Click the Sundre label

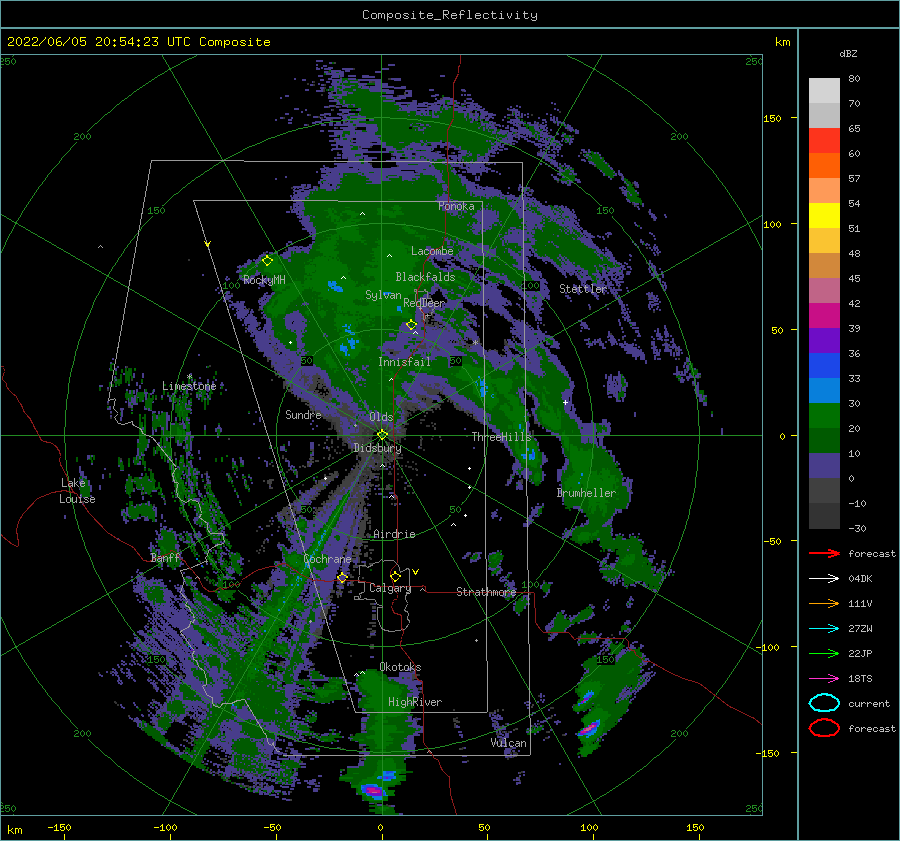click(303, 414)
